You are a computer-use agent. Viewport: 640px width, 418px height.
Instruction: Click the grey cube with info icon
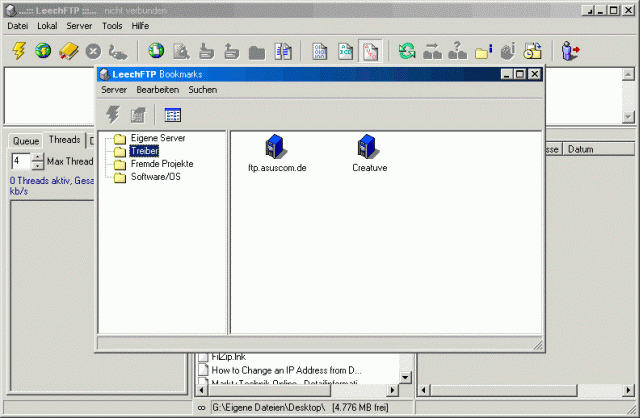(x=508, y=51)
